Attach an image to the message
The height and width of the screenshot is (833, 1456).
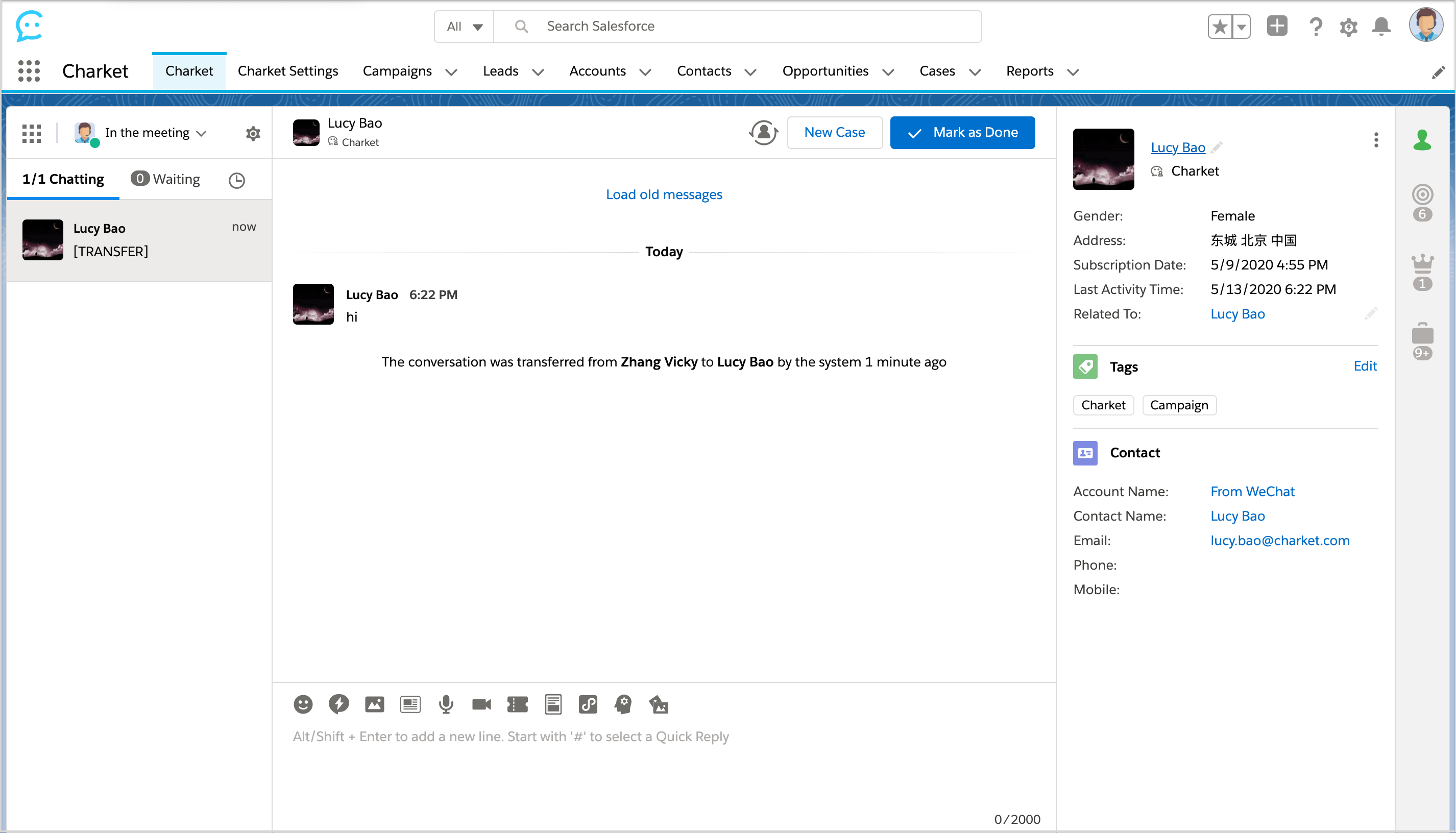374,704
